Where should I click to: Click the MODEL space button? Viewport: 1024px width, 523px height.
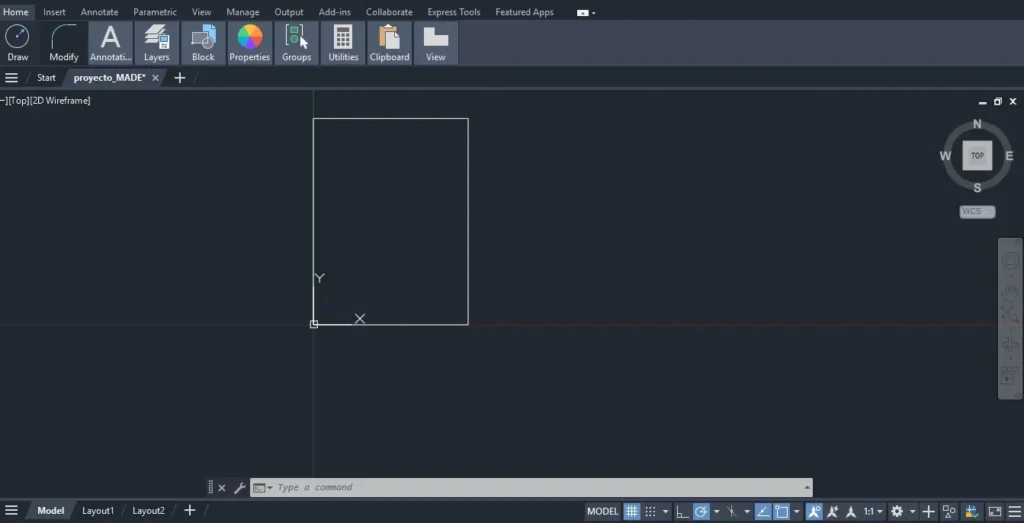click(x=603, y=511)
